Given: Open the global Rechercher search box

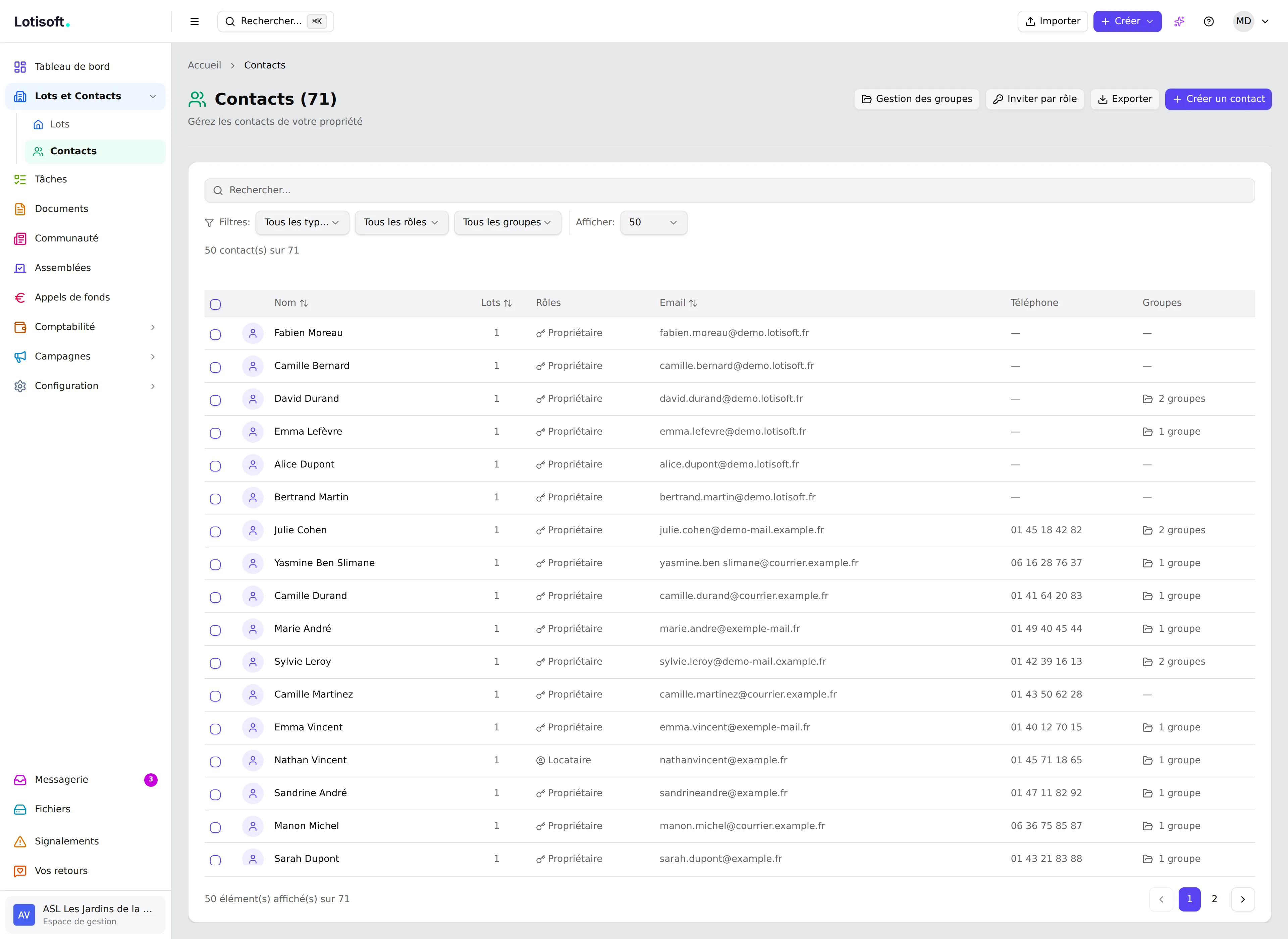Looking at the screenshot, I should click(275, 21).
